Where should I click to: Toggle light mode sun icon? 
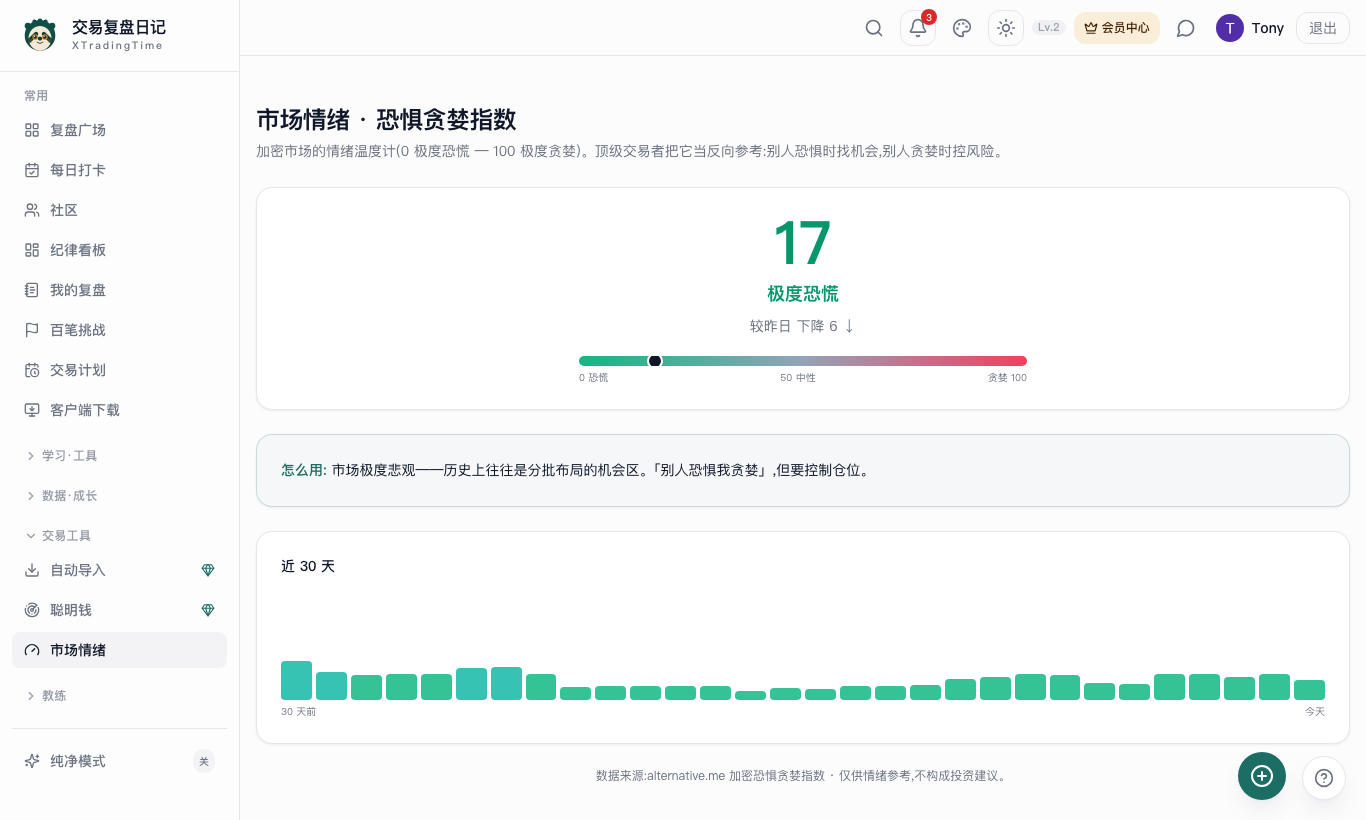1006,28
